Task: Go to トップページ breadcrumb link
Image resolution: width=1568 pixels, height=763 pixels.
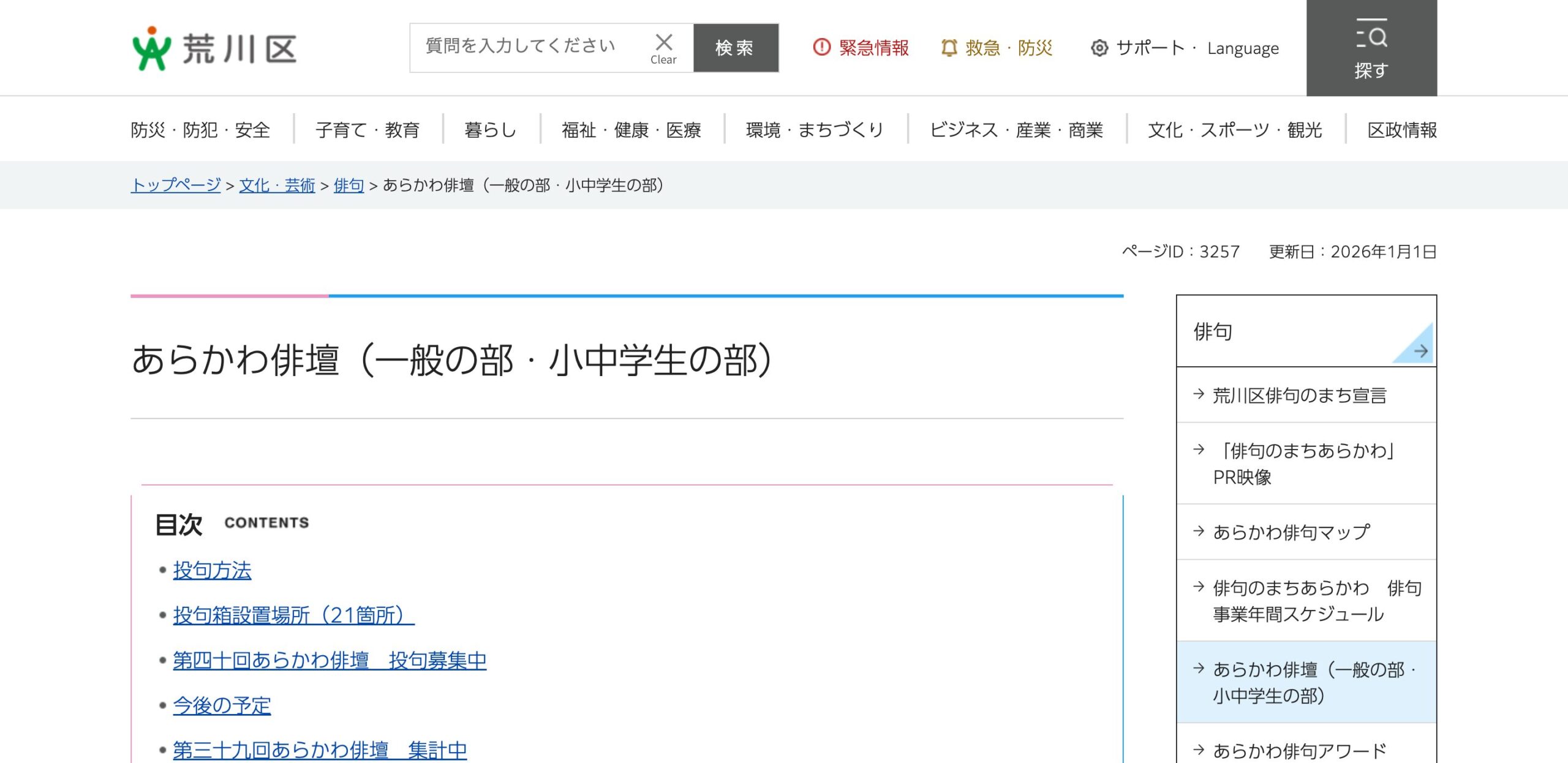Action: point(176,185)
